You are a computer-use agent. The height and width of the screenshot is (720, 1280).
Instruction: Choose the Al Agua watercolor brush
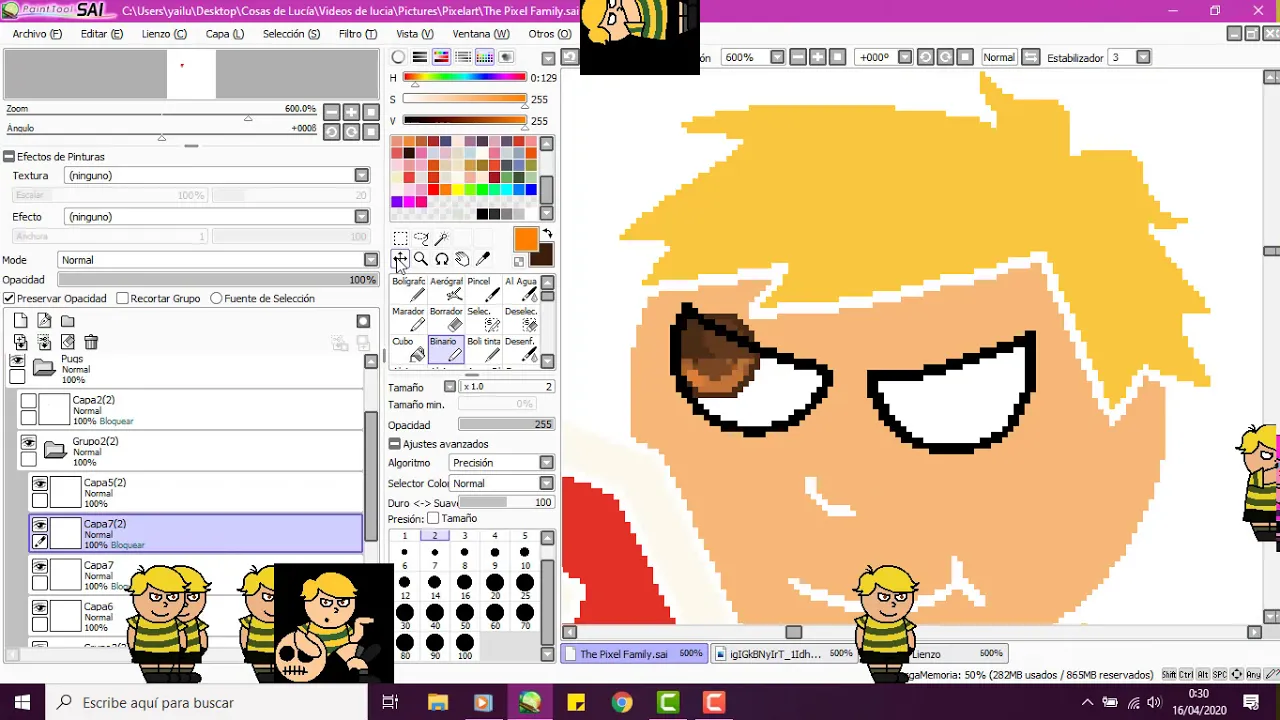point(521,289)
